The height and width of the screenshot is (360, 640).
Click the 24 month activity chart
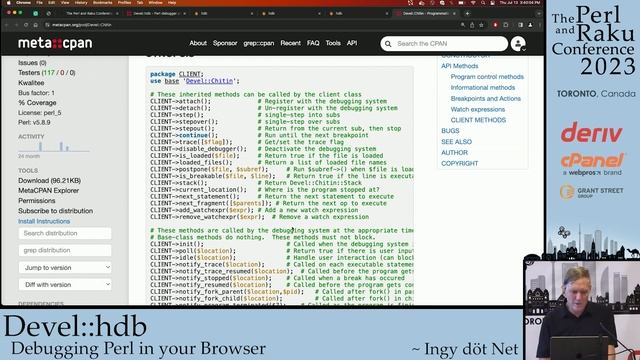coord(53,147)
